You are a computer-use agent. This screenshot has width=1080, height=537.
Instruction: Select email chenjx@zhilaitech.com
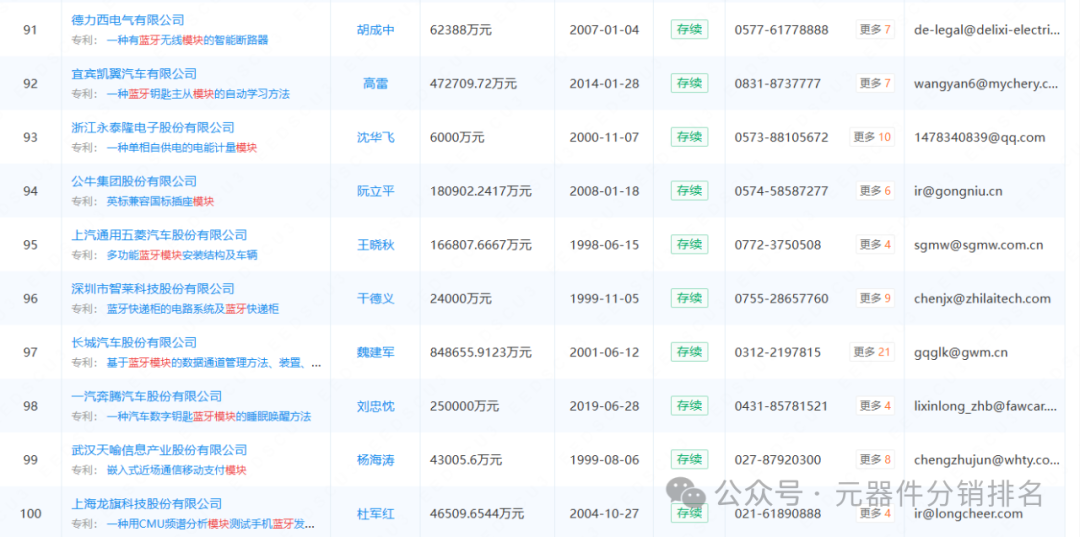(982, 299)
